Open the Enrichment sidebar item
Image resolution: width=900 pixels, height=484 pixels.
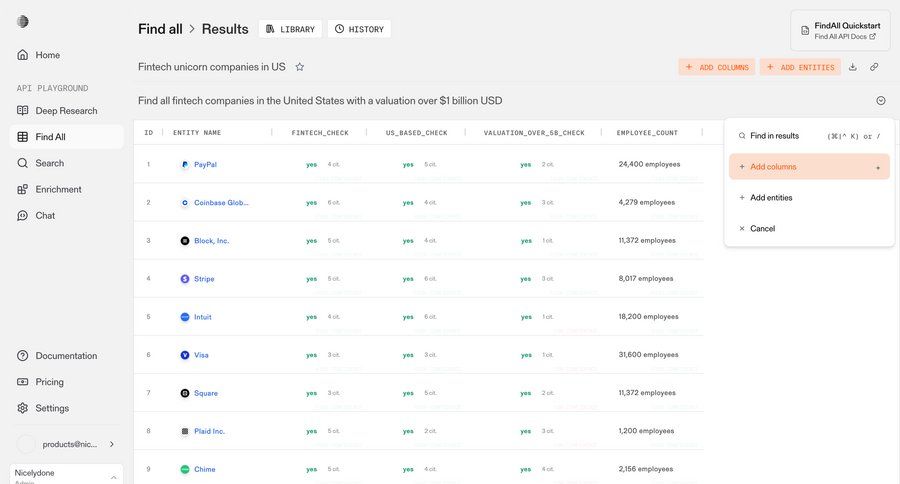58,189
